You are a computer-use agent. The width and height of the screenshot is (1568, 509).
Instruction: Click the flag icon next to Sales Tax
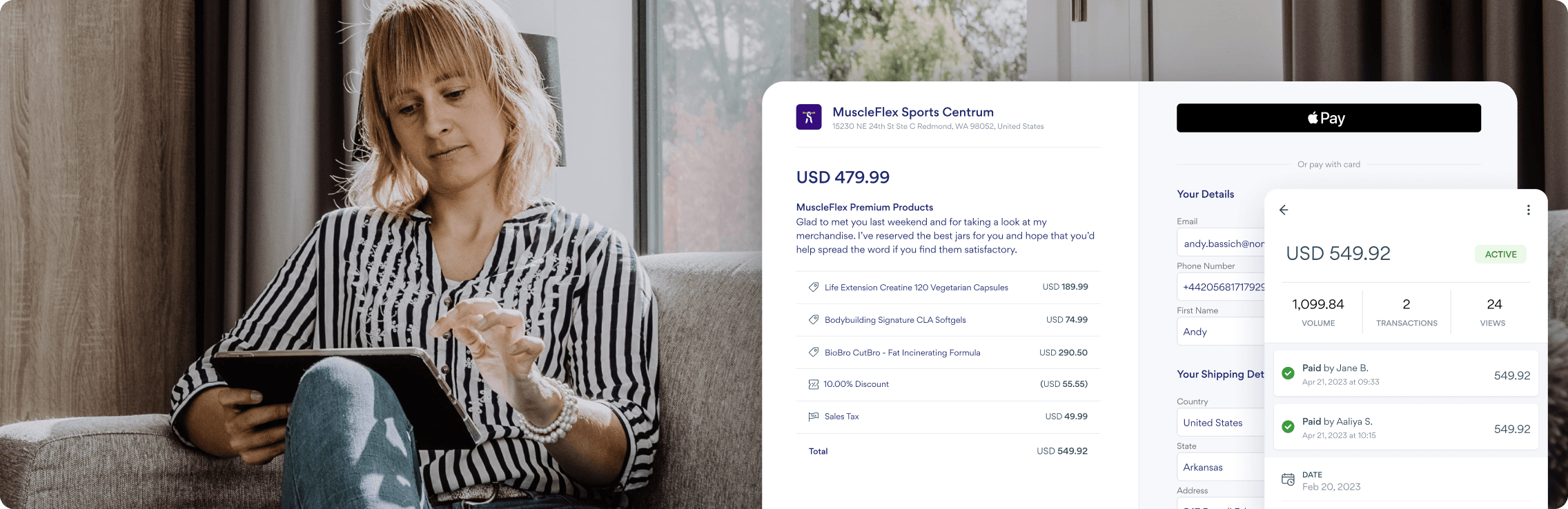click(813, 416)
